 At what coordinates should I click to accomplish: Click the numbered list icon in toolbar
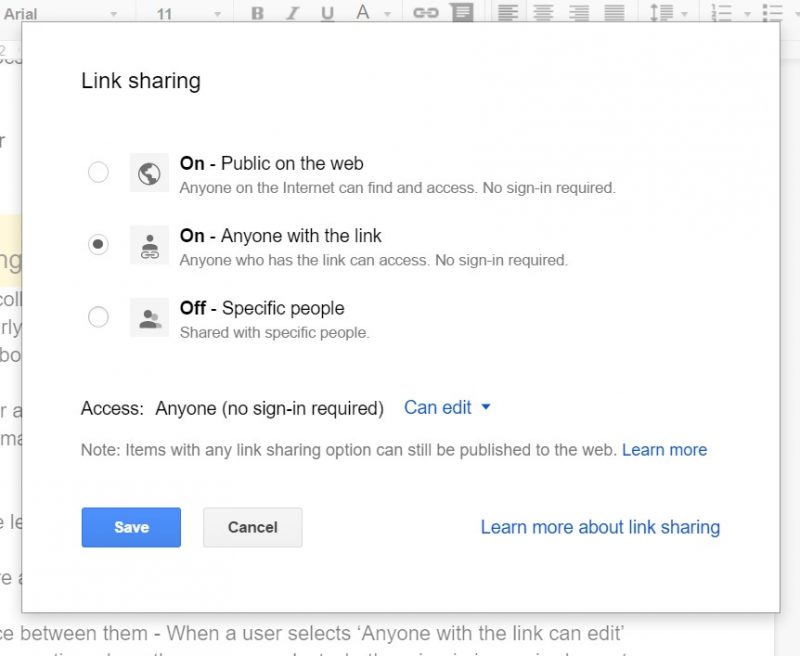(x=722, y=13)
